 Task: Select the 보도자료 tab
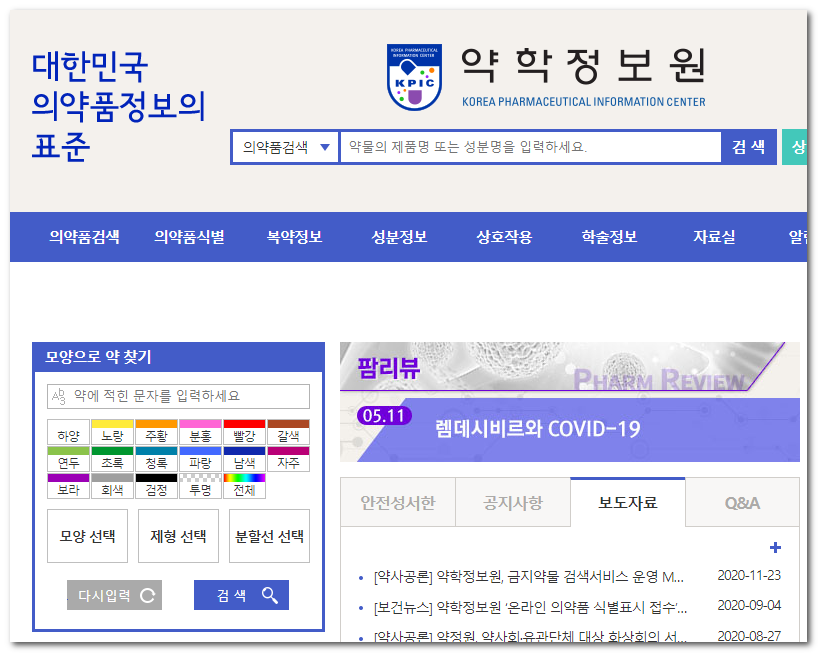point(628,503)
